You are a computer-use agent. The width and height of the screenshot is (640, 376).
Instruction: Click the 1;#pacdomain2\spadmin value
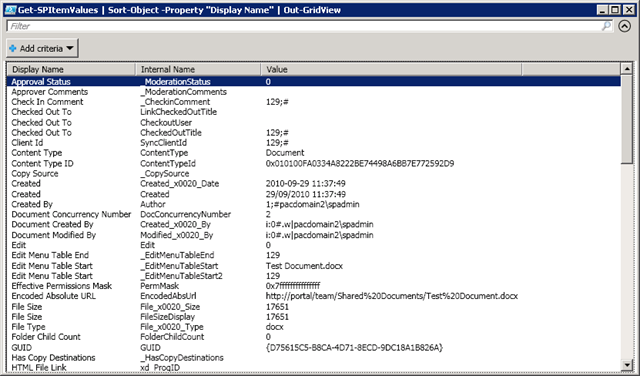click(x=312, y=204)
